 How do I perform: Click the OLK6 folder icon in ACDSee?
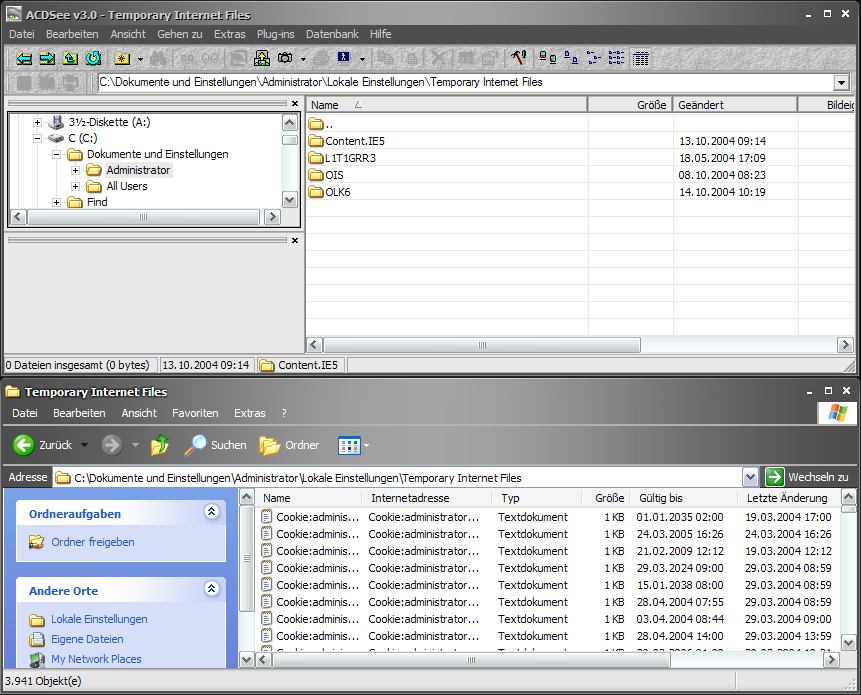click(x=316, y=192)
